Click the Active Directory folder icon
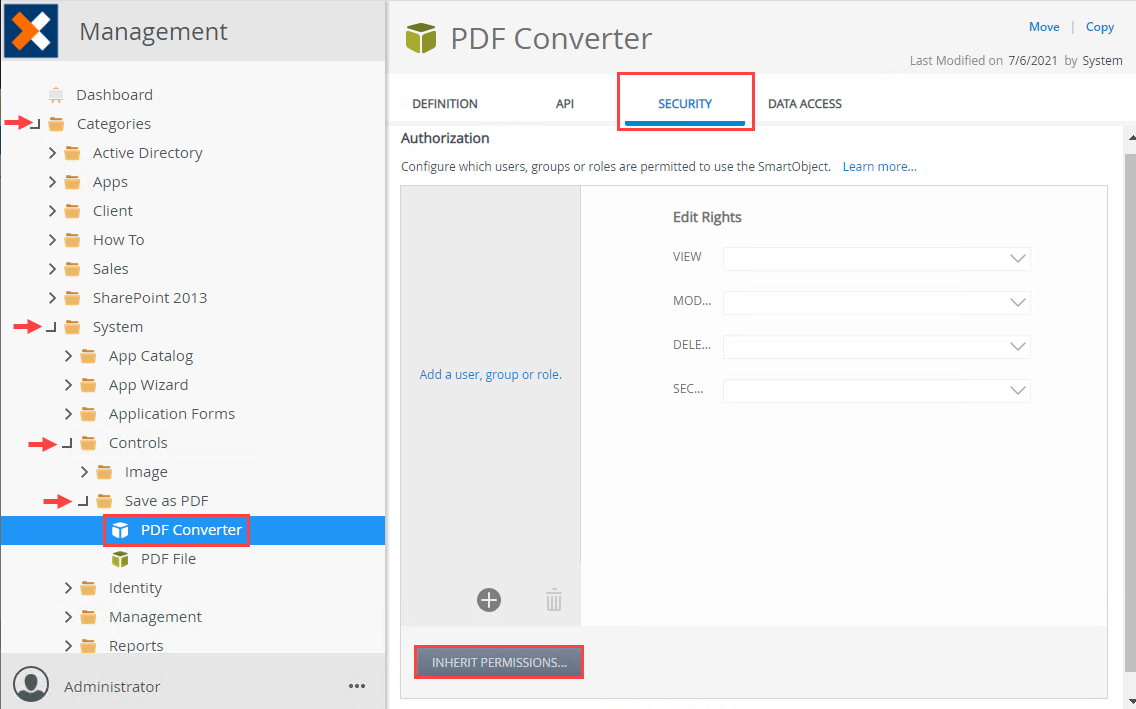Viewport: 1136px width, 709px height. tap(72, 153)
